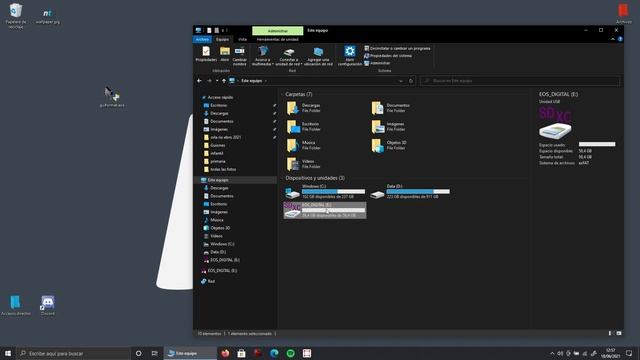The height and width of the screenshot is (360, 640).
Task: Select the Objetos 3D folder in Carpetas
Action: [x=389, y=145]
